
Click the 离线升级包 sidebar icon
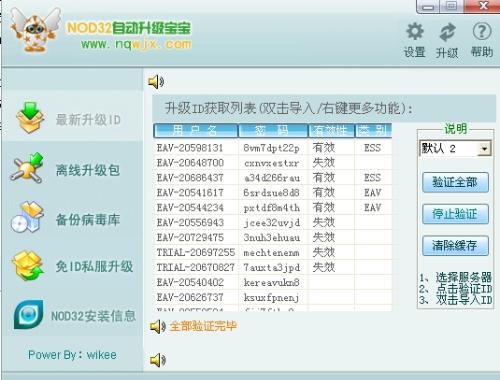28,168
